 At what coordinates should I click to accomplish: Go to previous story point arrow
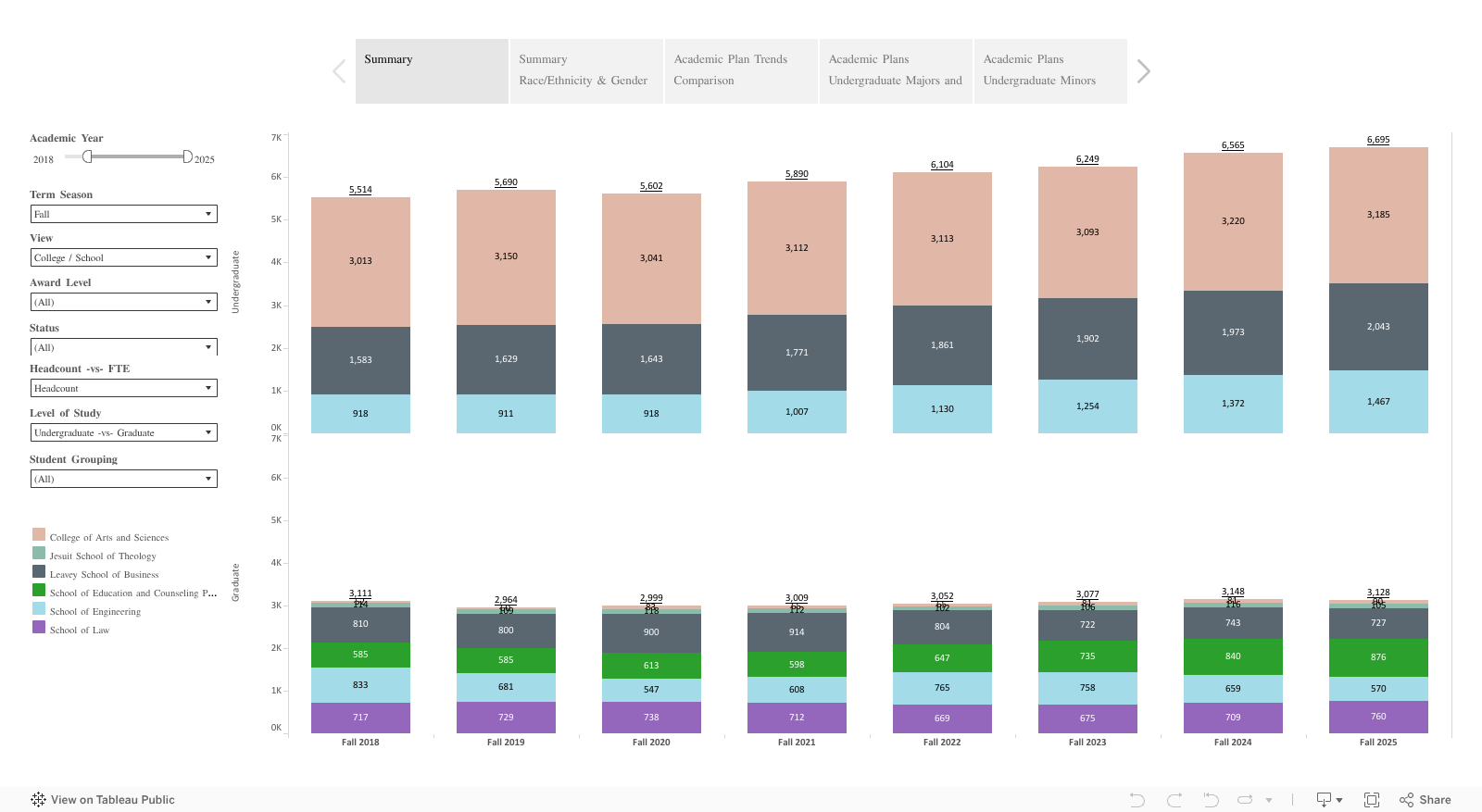(x=339, y=71)
